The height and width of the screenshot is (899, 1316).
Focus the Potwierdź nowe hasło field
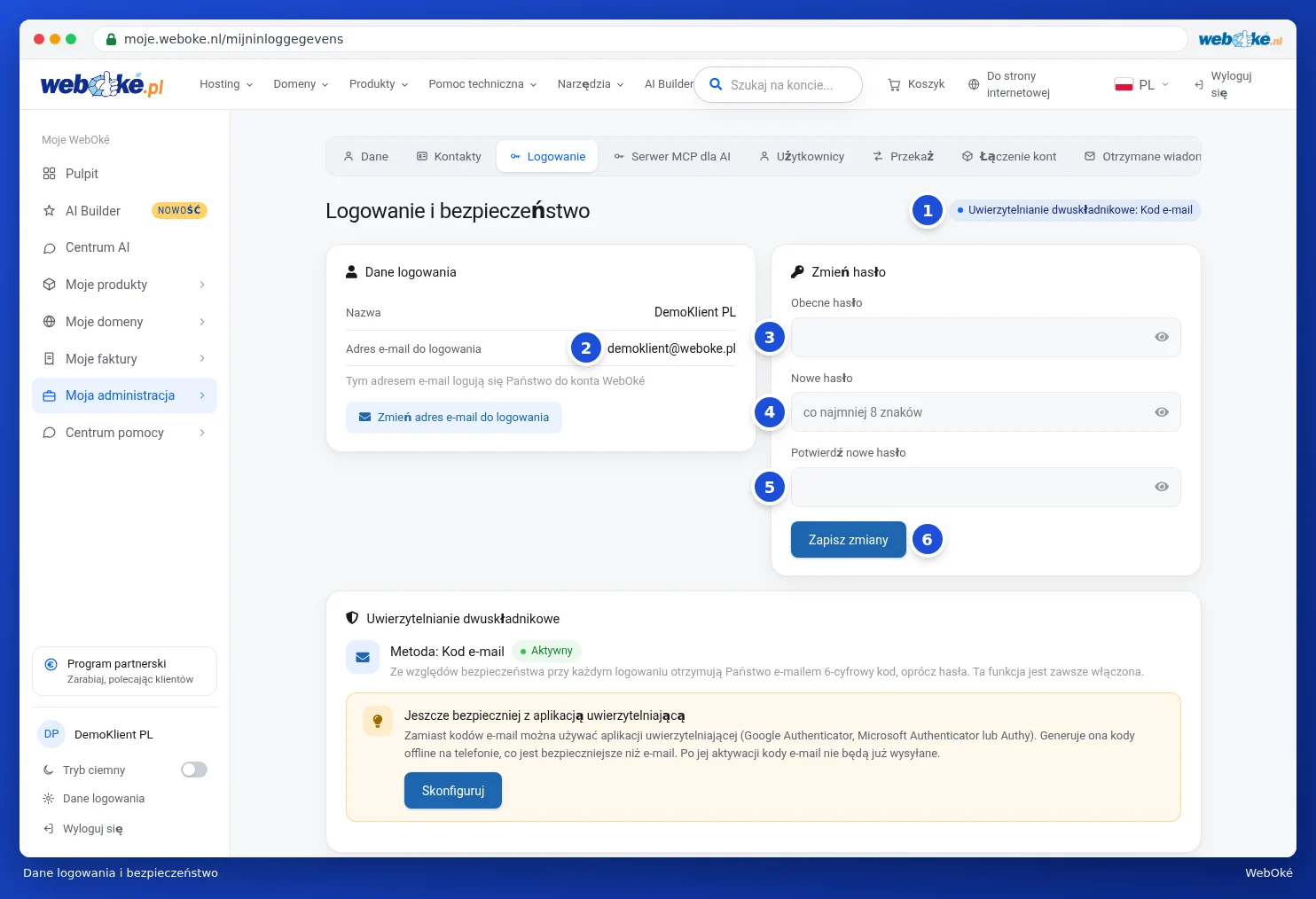(x=986, y=487)
